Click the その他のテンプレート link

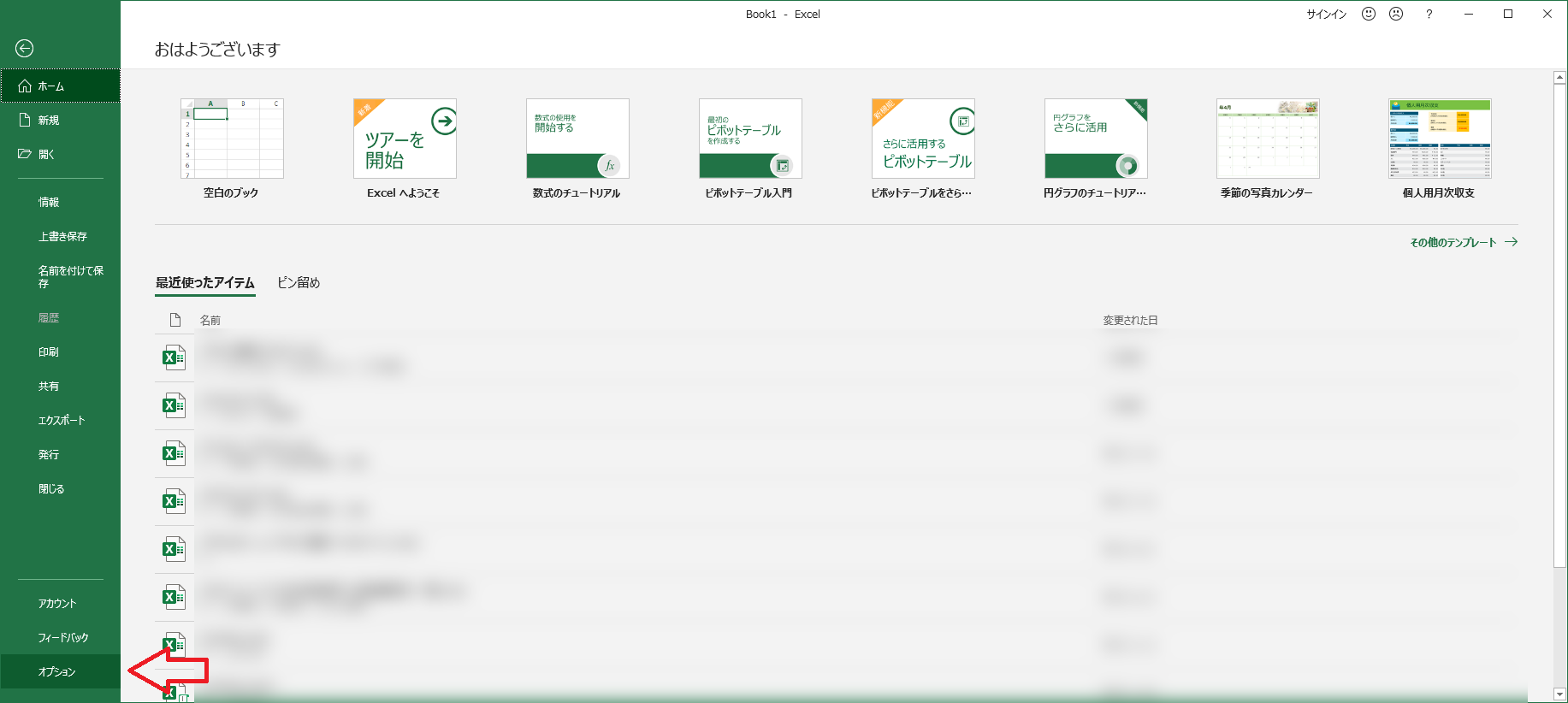click(1464, 242)
